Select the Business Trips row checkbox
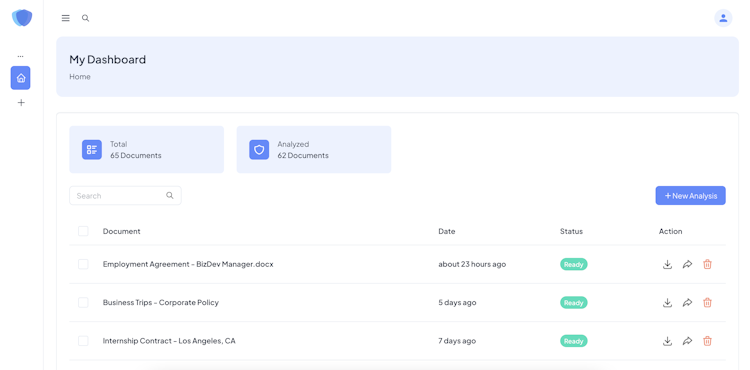This screenshot has width=750, height=370. click(83, 303)
